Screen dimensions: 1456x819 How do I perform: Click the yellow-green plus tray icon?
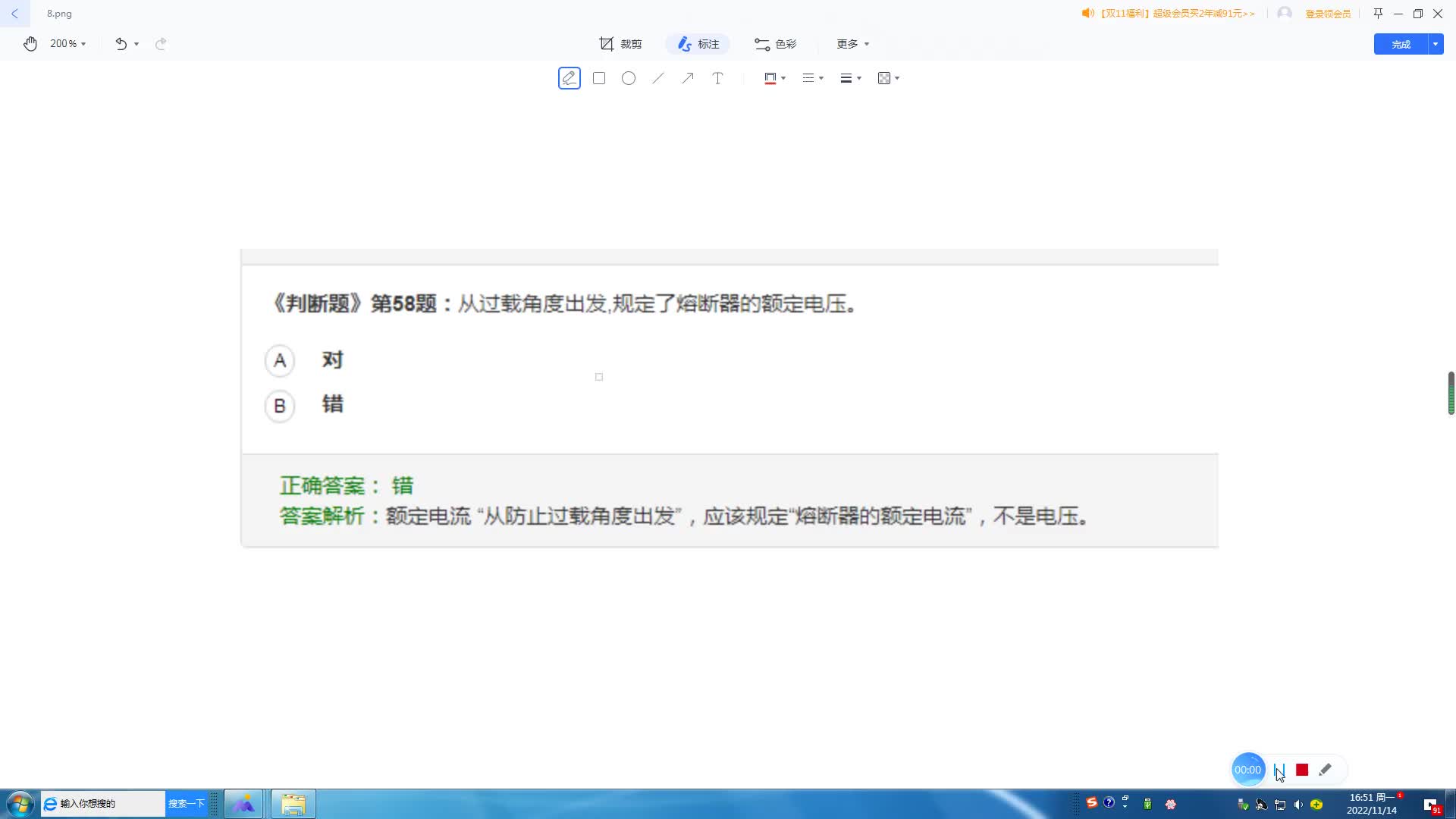pos(1316,805)
